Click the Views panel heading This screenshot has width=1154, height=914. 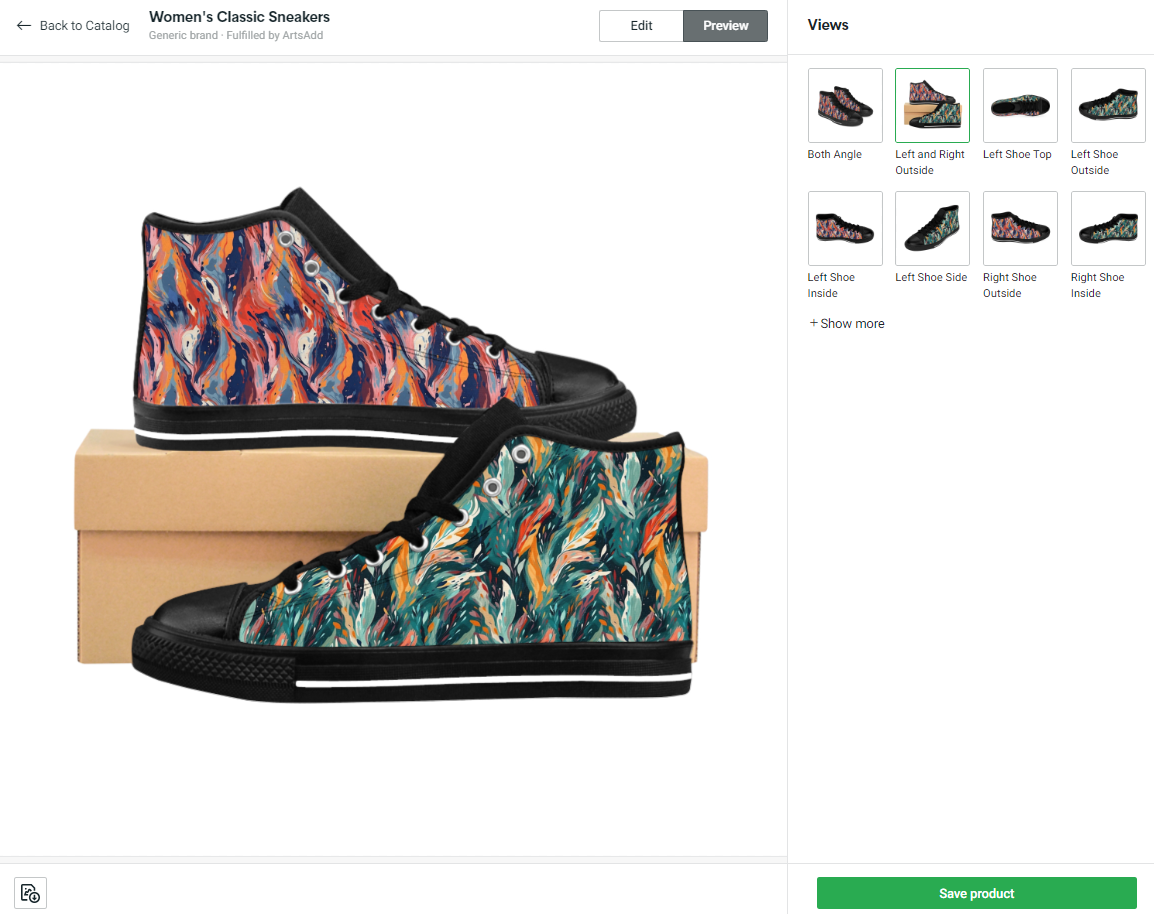827,24
